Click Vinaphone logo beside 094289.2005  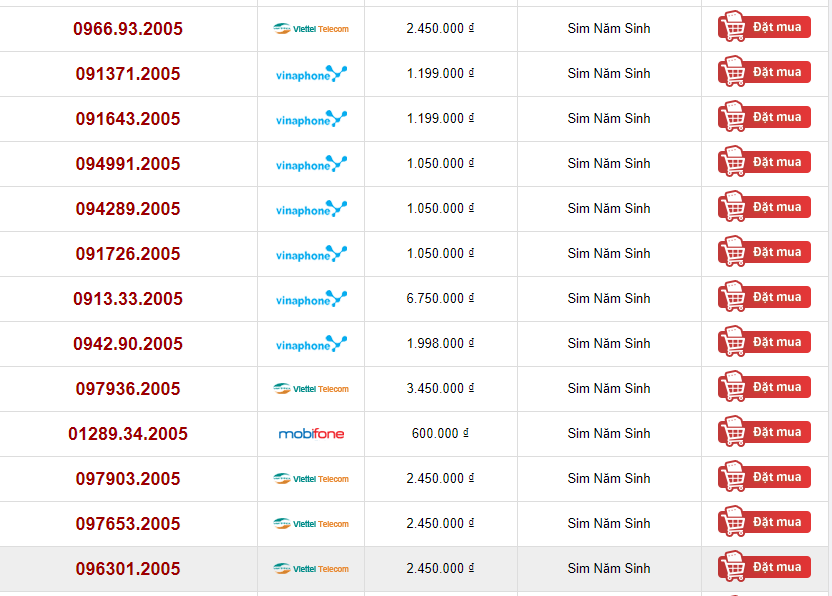point(311,209)
